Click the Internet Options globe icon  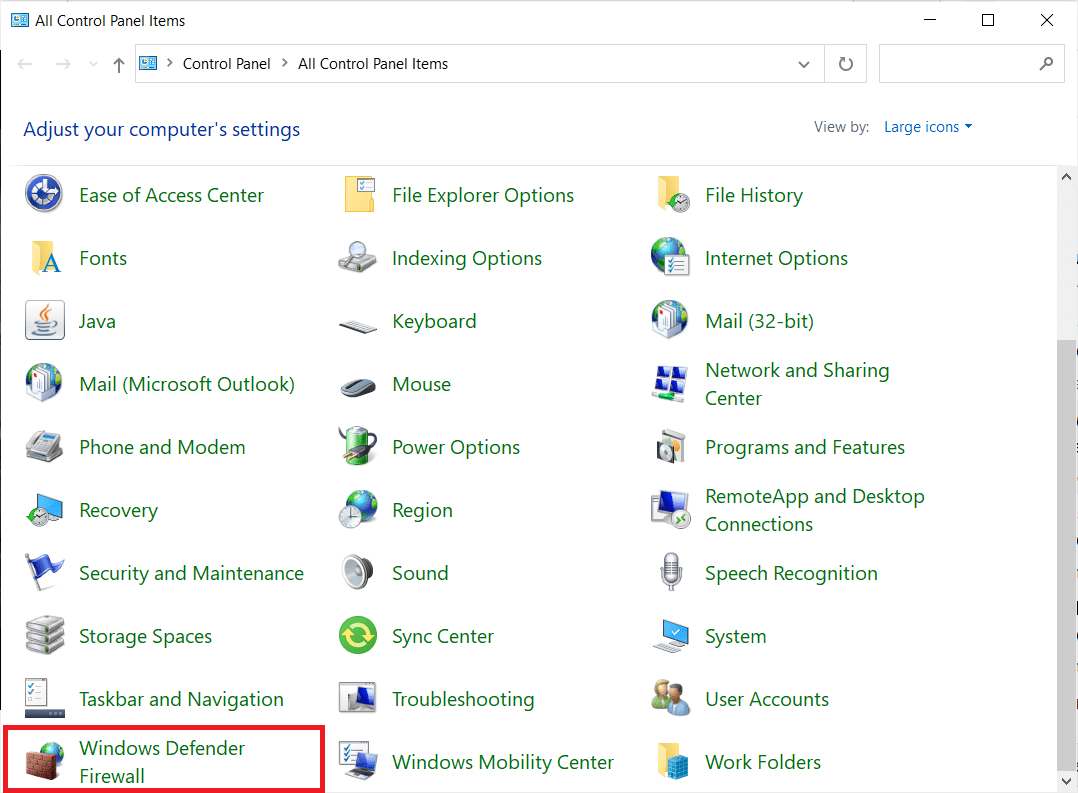[670, 258]
